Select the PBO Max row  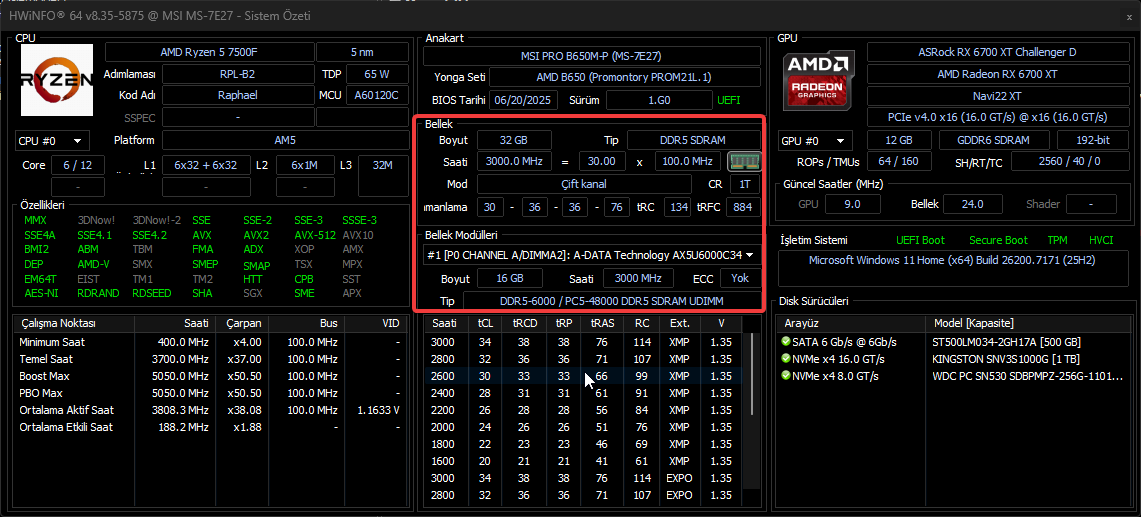tap(212, 393)
